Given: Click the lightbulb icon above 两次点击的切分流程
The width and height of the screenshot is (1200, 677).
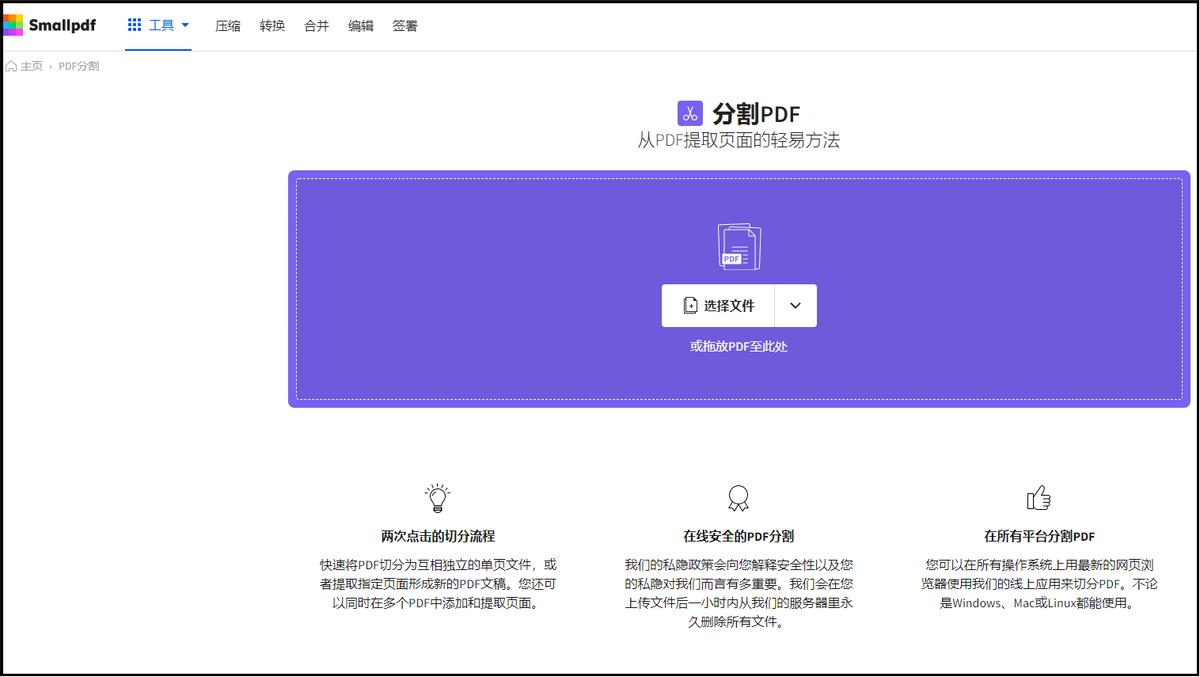Looking at the screenshot, I should tap(436, 497).
